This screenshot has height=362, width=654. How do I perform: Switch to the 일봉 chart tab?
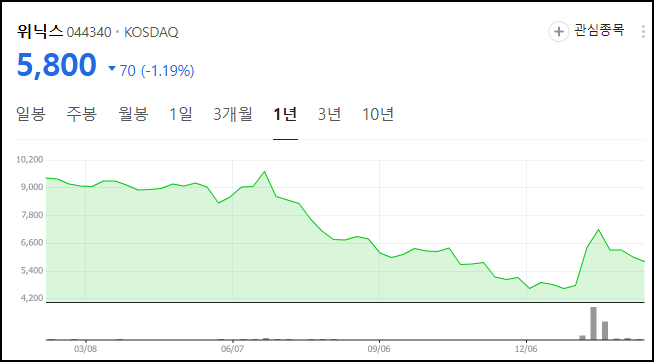point(30,114)
